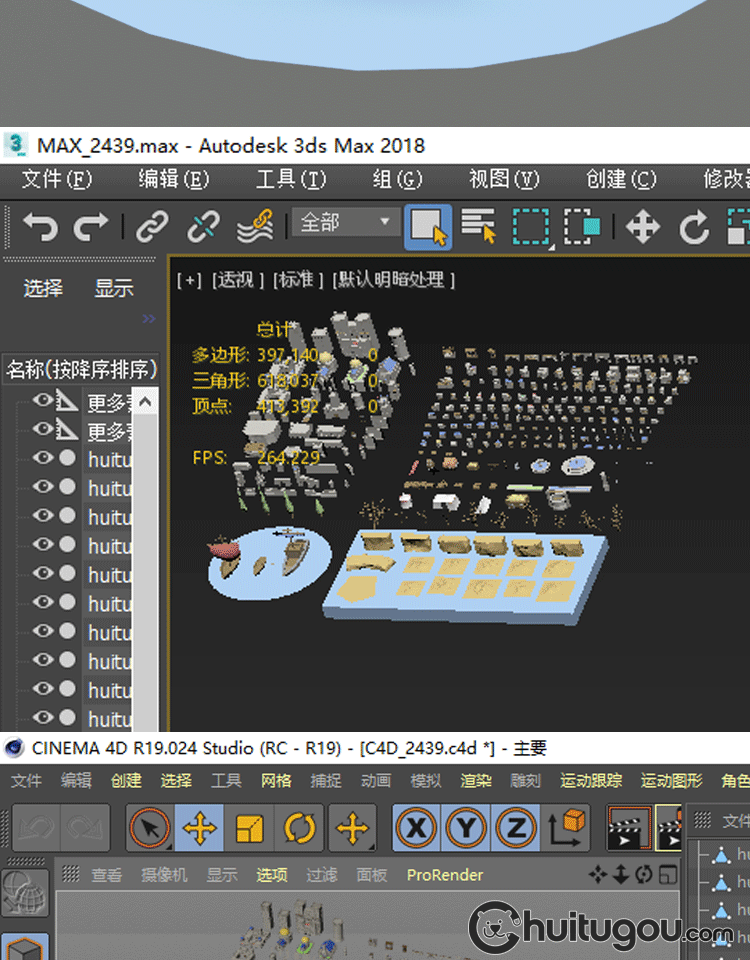Toggle the eye icon of the bottom visible huitu row

coord(43,718)
